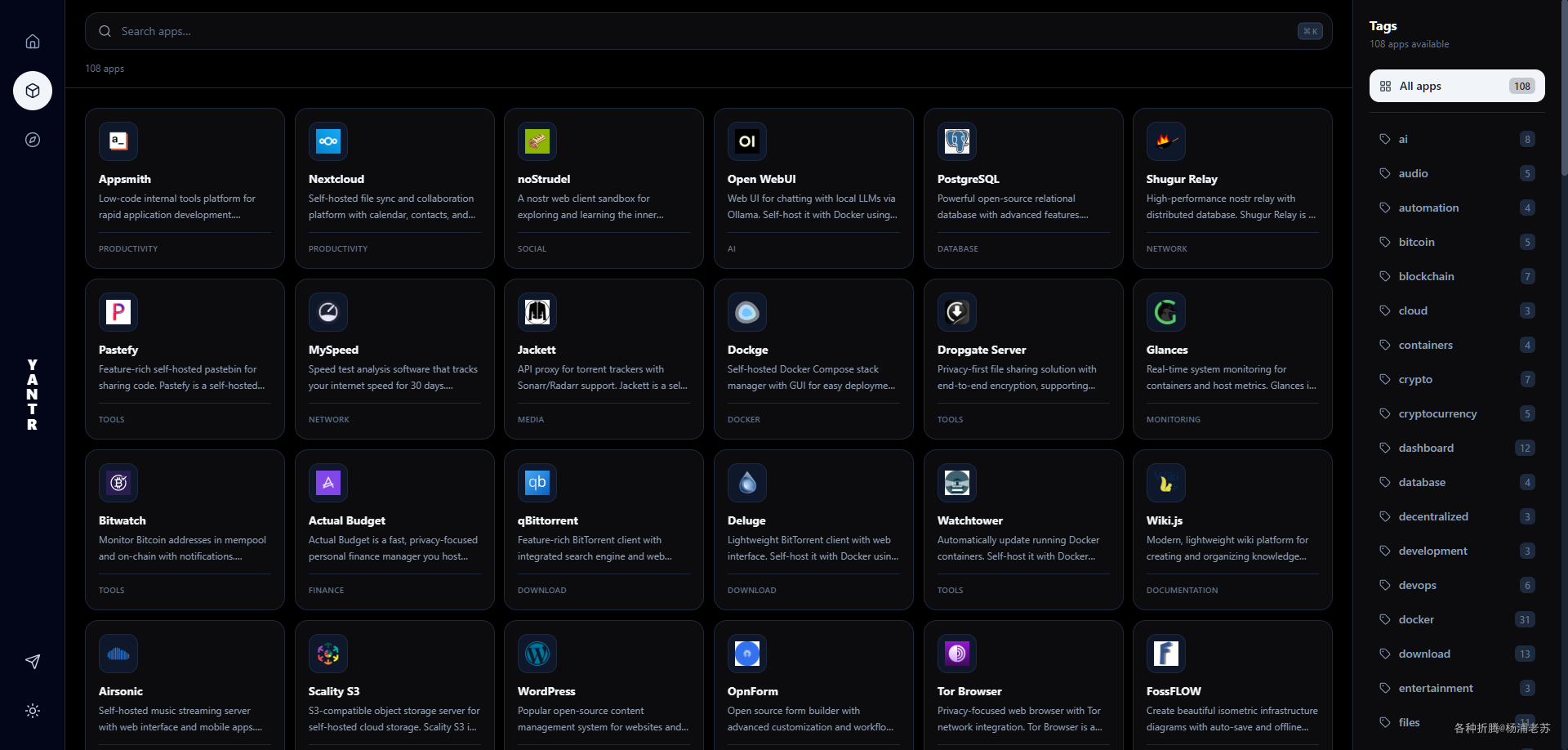Open the Jackett card title
The width and height of the screenshot is (1568, 750).
click(537, 350)
